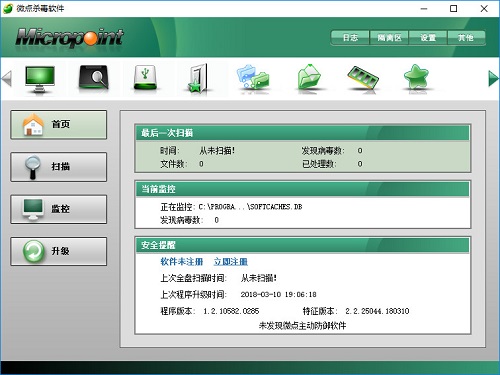Open the 扫描 scan section
500x375 pixels.
tap(59, 167)
